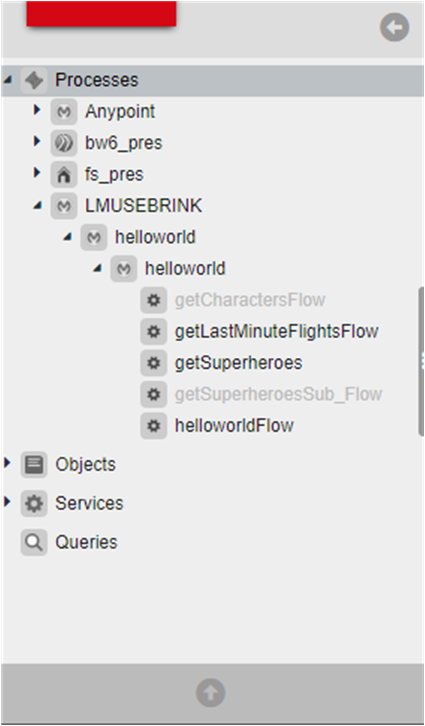This screenshot has width=425, height=726.
Task: Collapse the LMUSEBRINK node
Action: pos(38,206)
